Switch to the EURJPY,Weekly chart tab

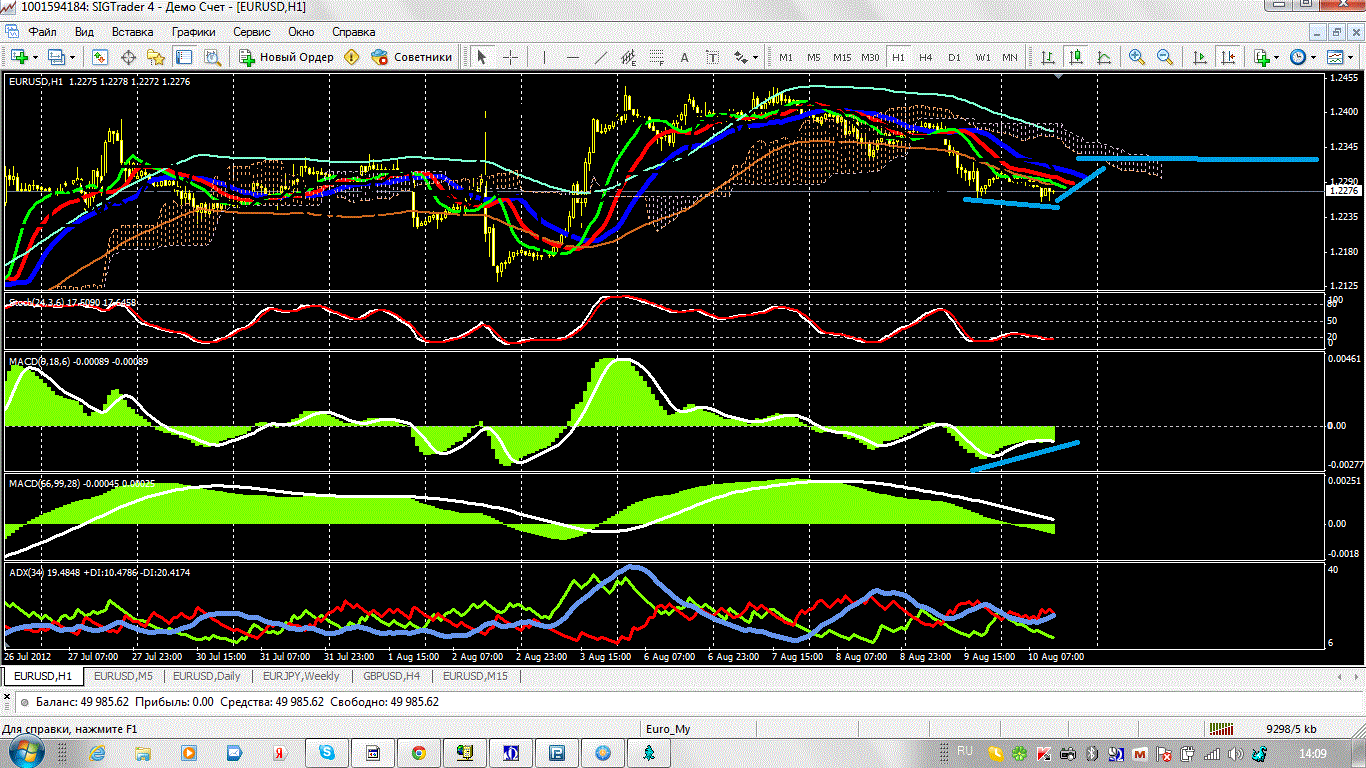point(303,676)
